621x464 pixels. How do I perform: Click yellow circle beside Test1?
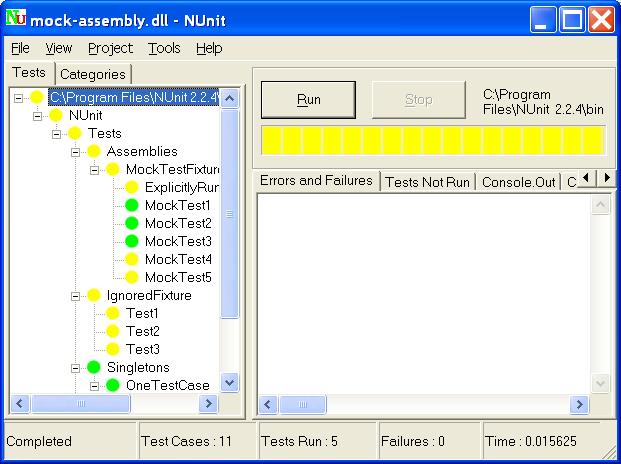pyautogui.click(x=112, y=313)
